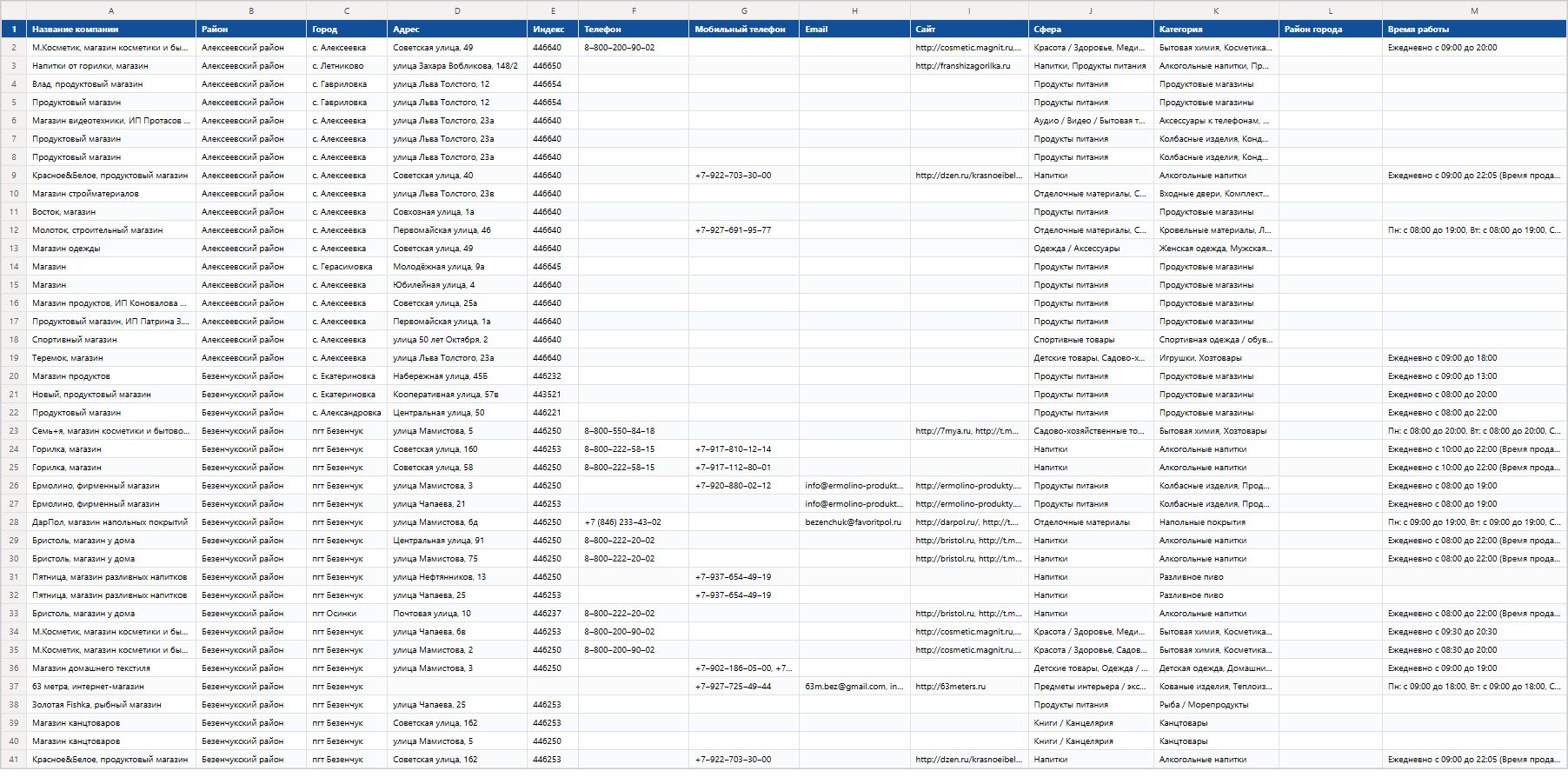Select cell 'Магазин стройматериалов'
This screenshot has height=784, width=1568.
click(111, 194)
